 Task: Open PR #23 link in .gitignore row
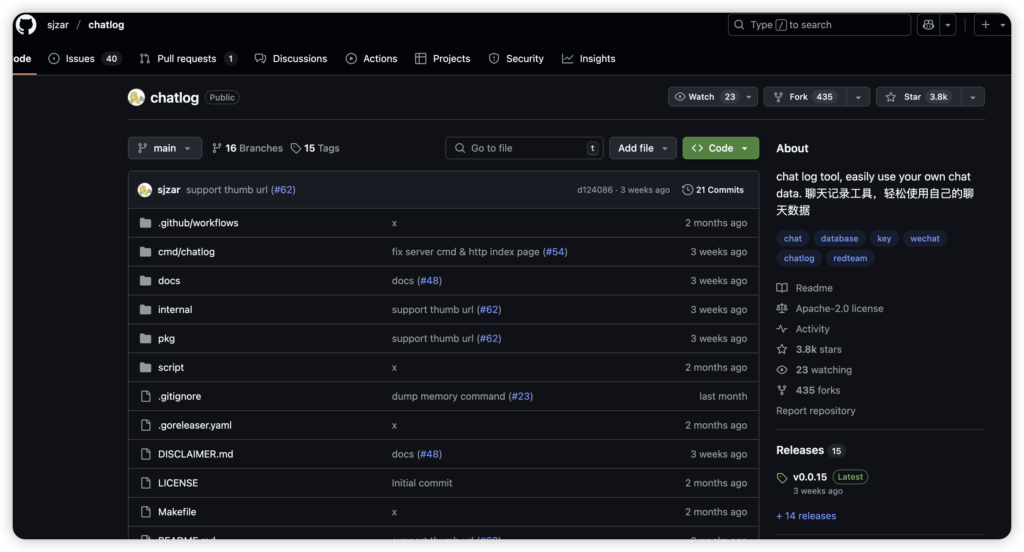click(x=521, y=397)
